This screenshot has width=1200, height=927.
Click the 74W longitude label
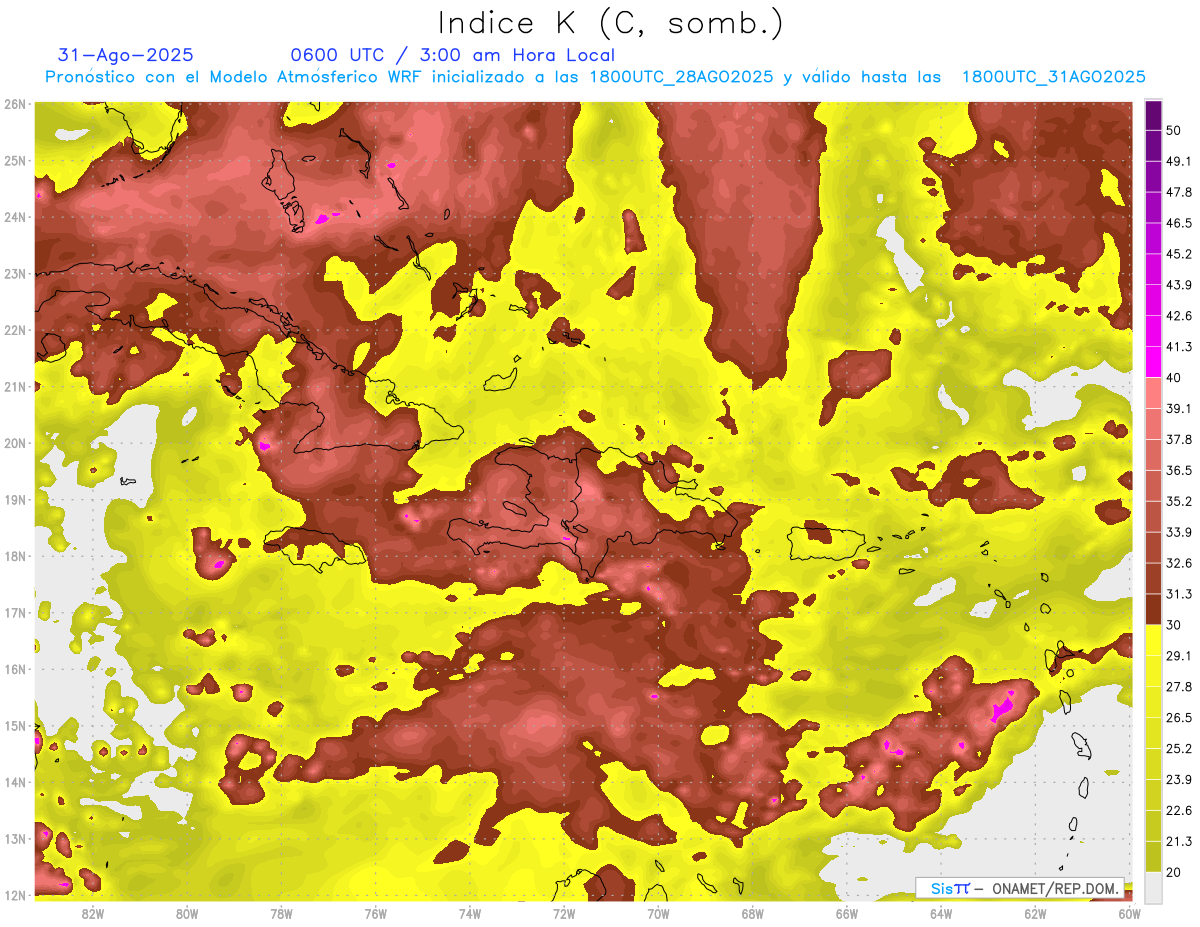point(470,914)
